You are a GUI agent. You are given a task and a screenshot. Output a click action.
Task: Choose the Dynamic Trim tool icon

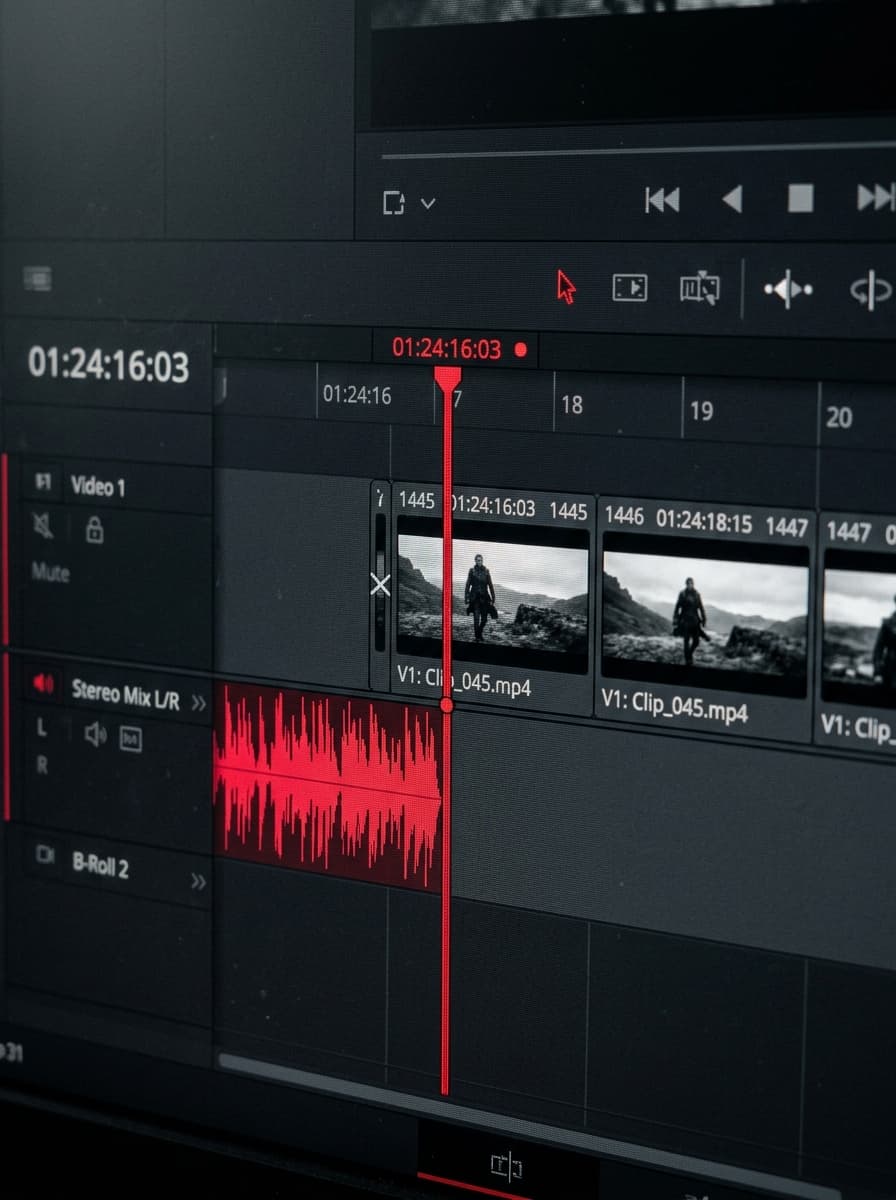point(699,289)
